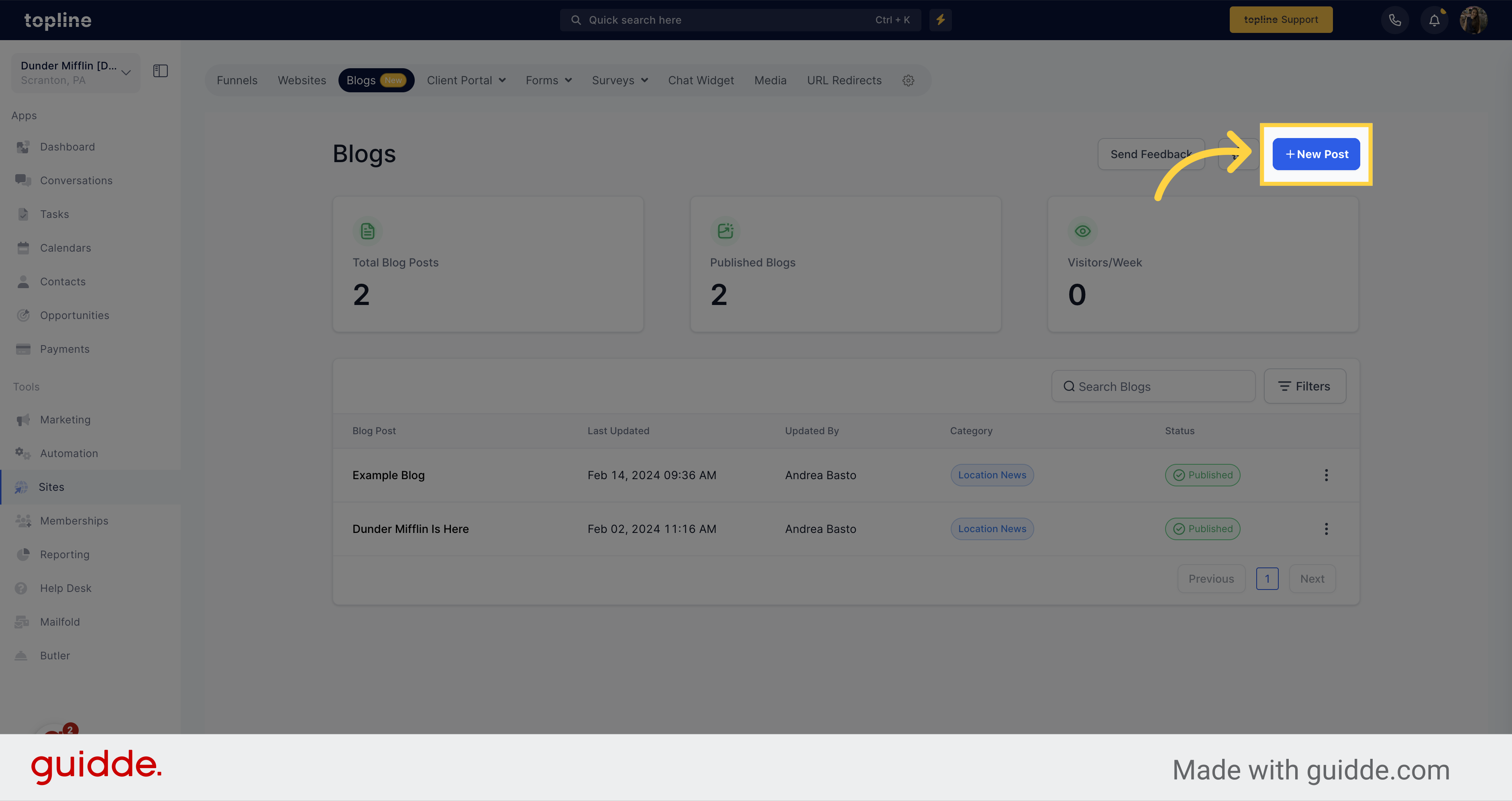Click Feb 02, 2024 11:16 AM timestamp
Screen dimensions: 1512x801
[652, 529]
